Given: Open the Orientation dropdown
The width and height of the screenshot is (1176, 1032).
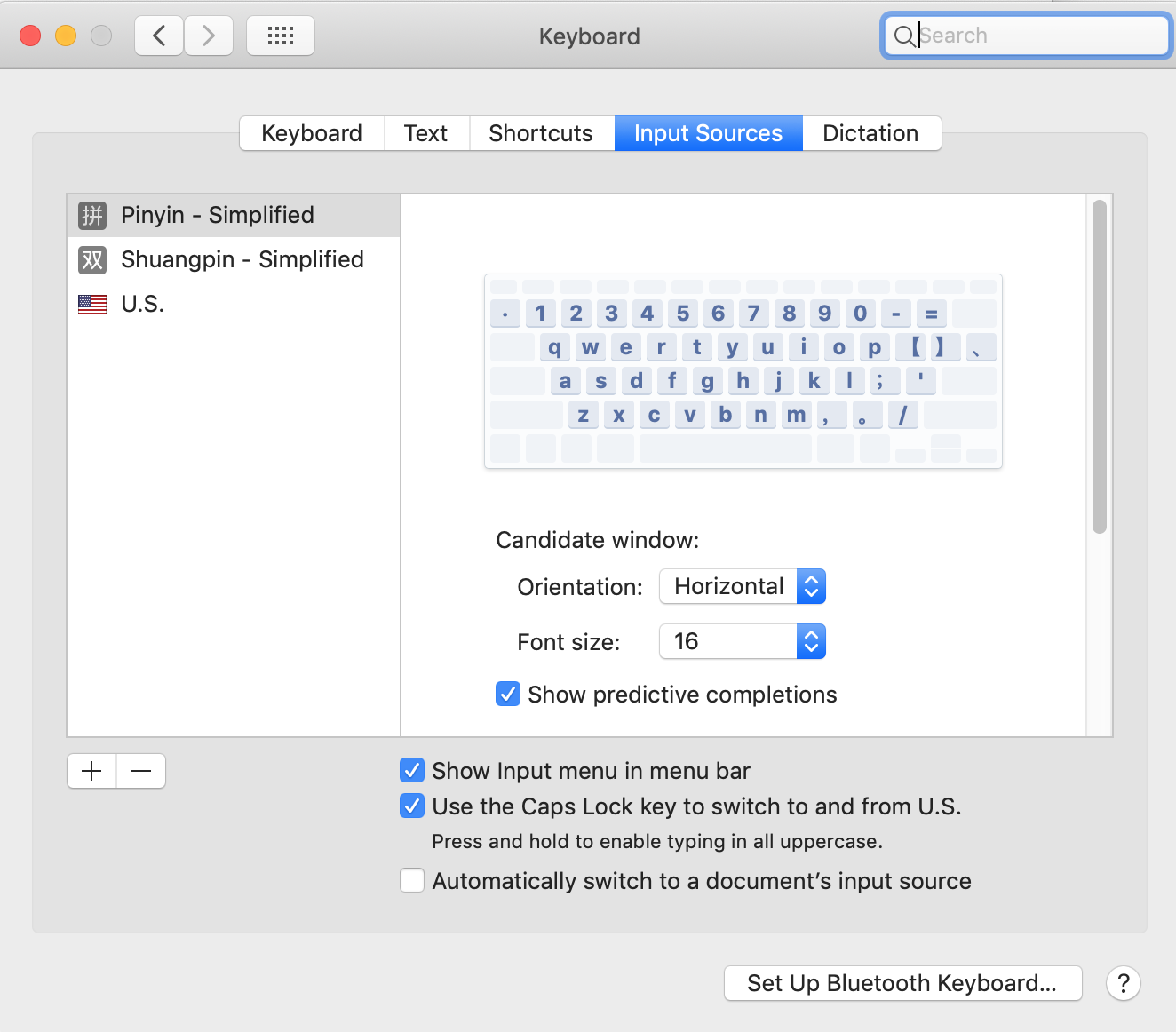Looking at the screenshot, I should coord(743,586).
